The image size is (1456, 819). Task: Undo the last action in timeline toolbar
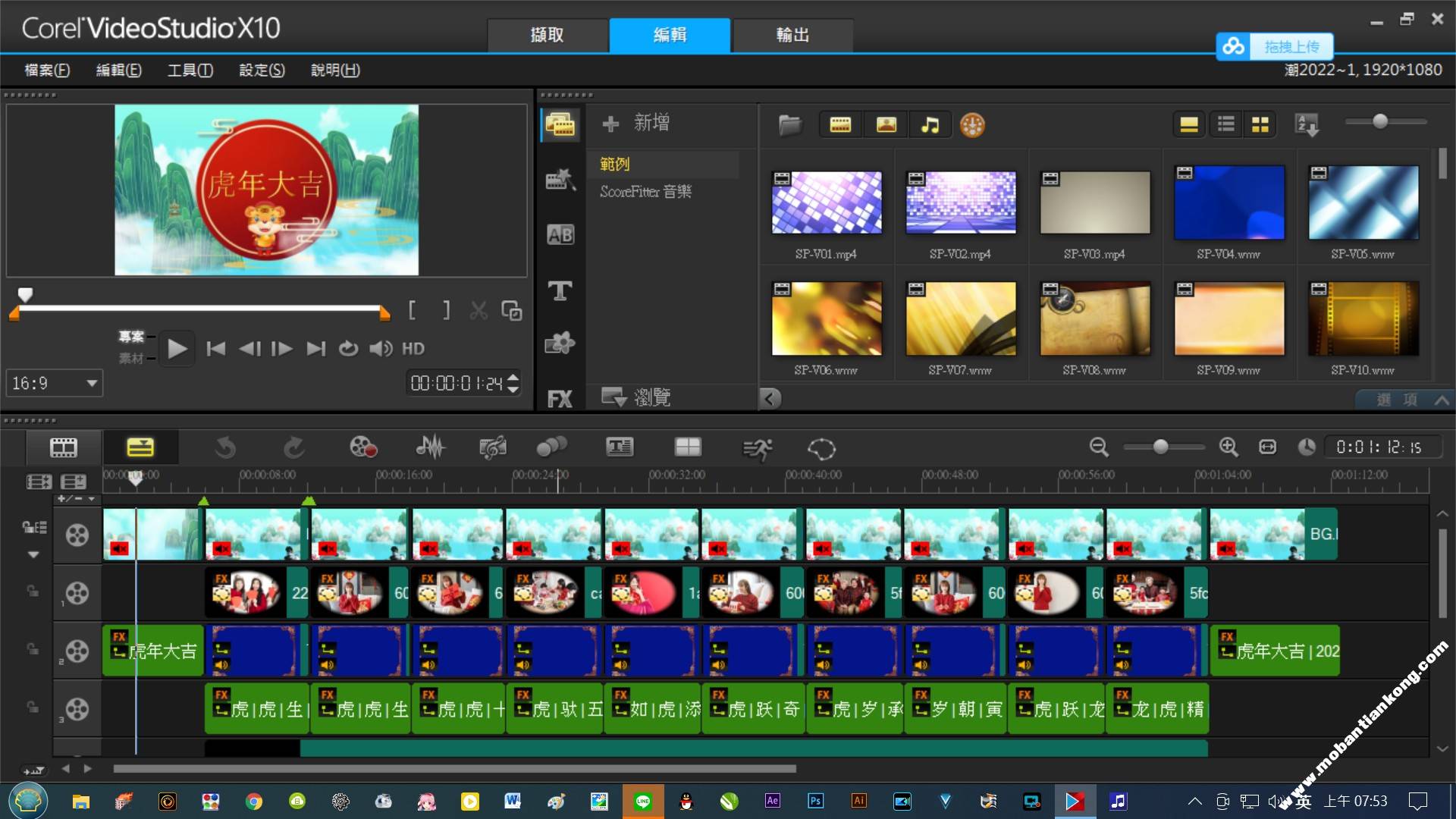[225, 448]
